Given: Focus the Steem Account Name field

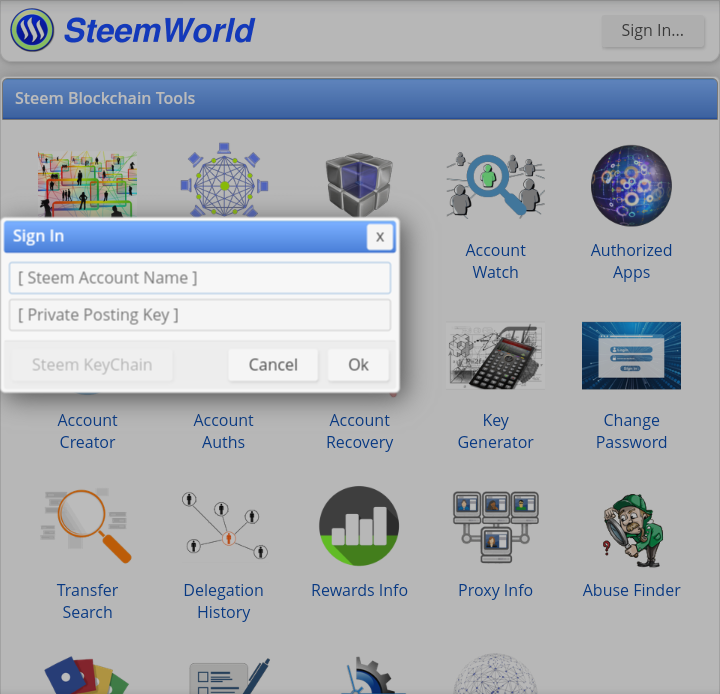Looking at the screenshot, I should click(x=200, y=278).
